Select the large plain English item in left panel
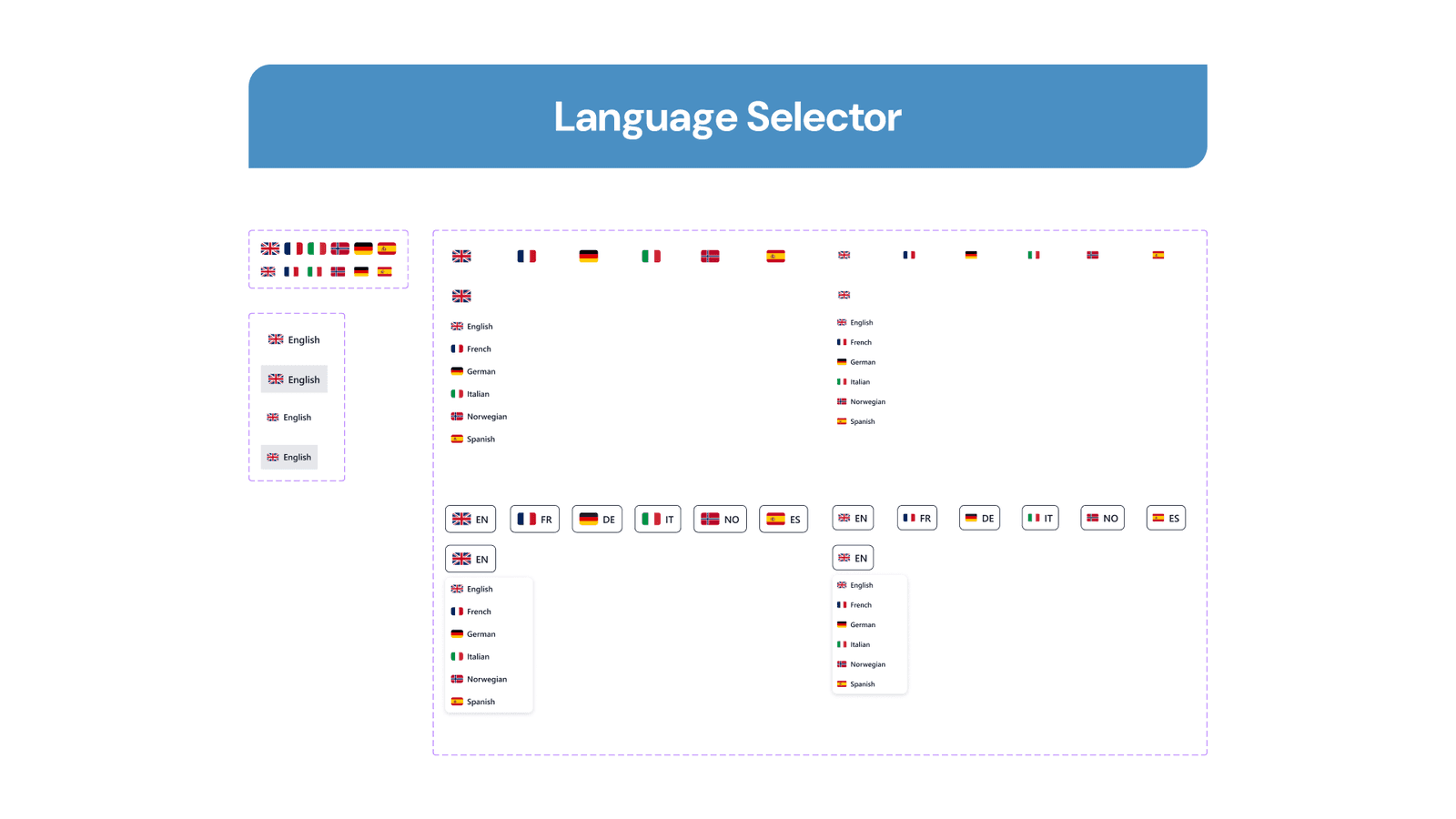 [x=294, y=339]
